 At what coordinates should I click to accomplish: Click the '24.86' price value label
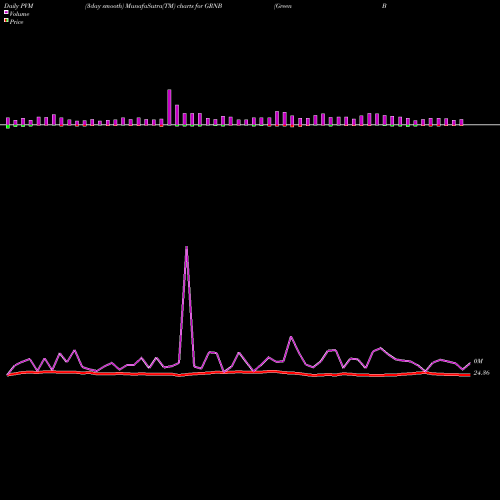[x=481, y=373]
